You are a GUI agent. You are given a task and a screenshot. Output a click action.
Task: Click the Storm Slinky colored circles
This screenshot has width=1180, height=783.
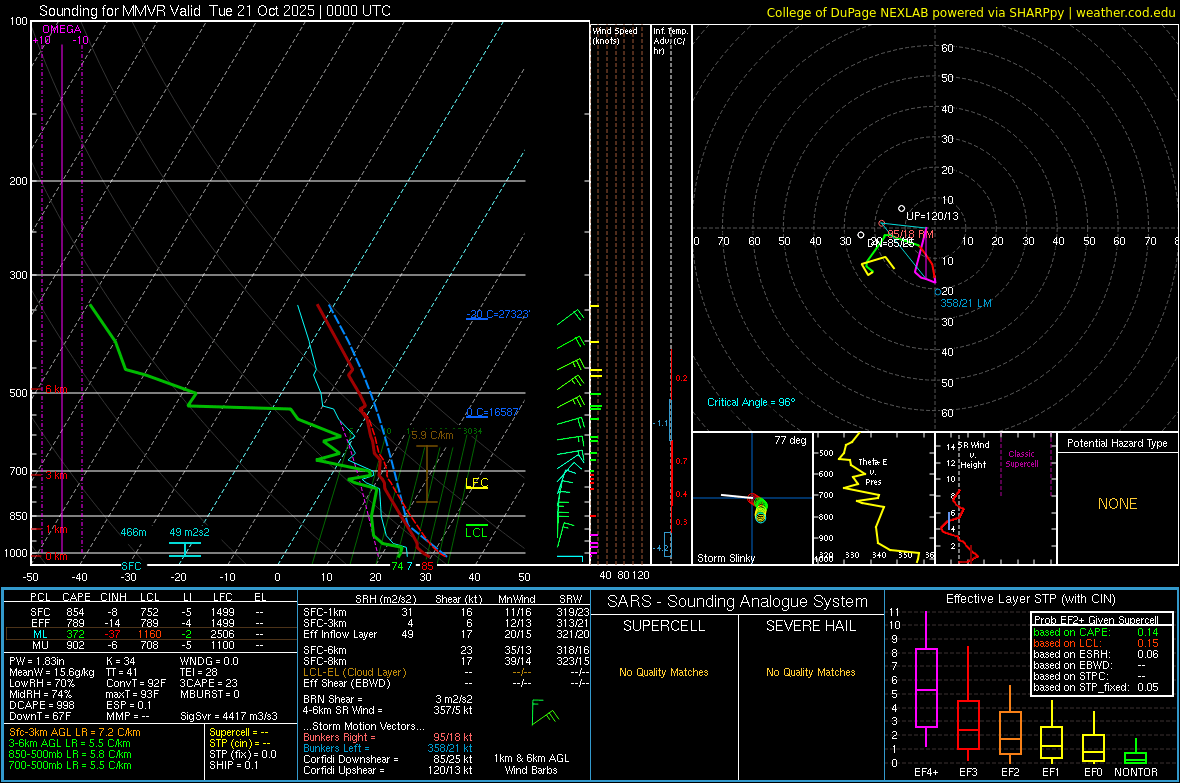click(760, 510)
